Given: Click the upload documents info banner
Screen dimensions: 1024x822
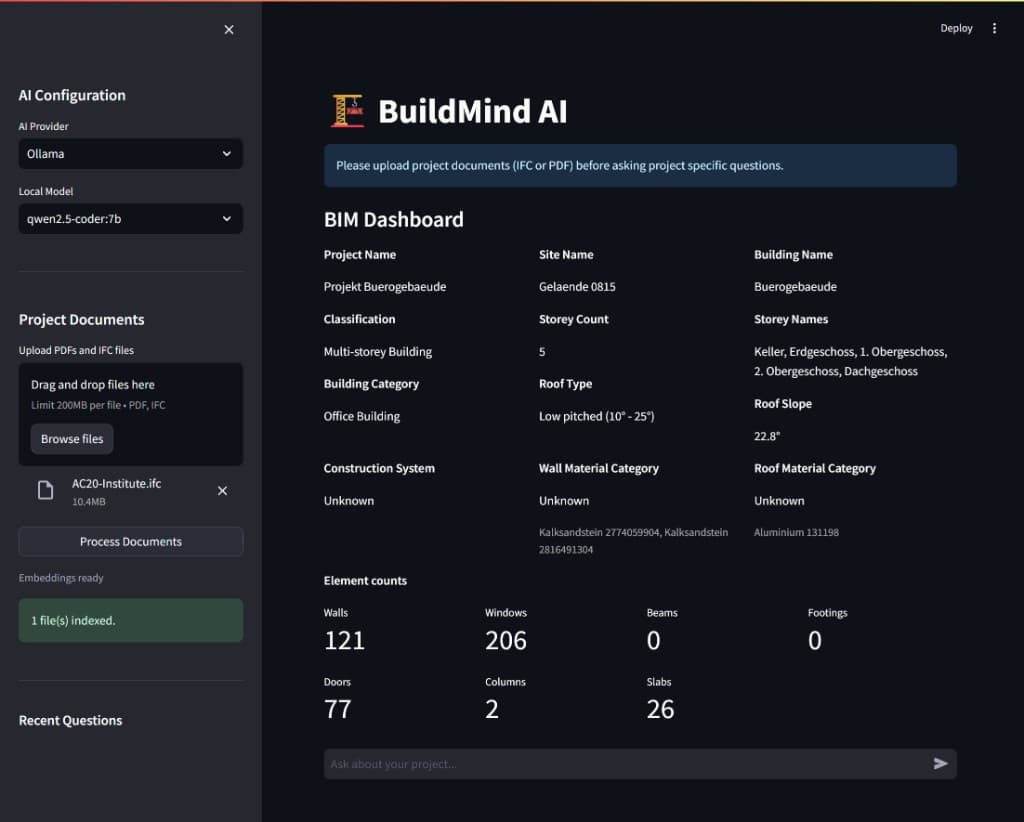Looking at the screenshot, I should pos(640,166).
